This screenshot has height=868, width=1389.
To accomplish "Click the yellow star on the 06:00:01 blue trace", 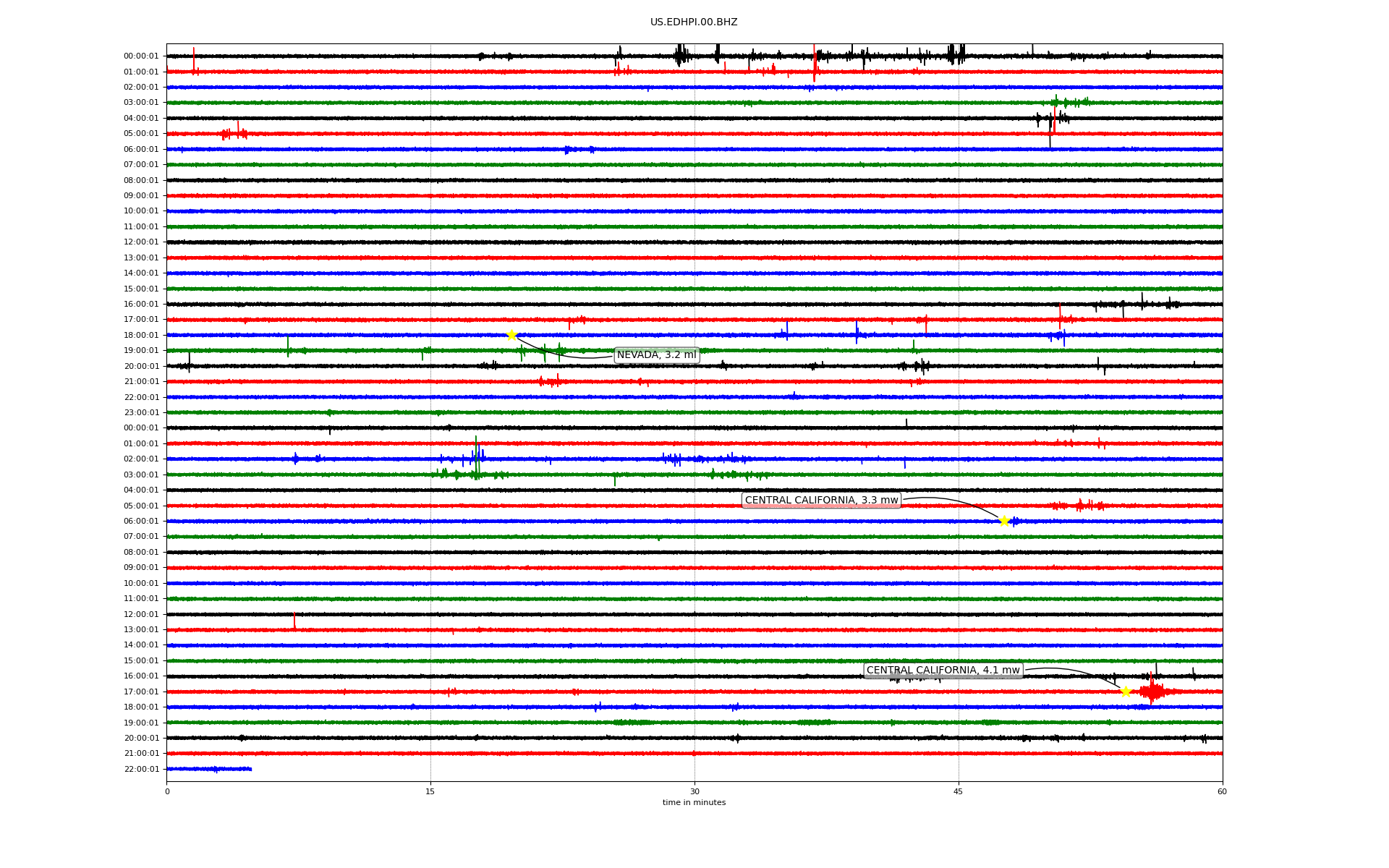I will pos(1004,521).
